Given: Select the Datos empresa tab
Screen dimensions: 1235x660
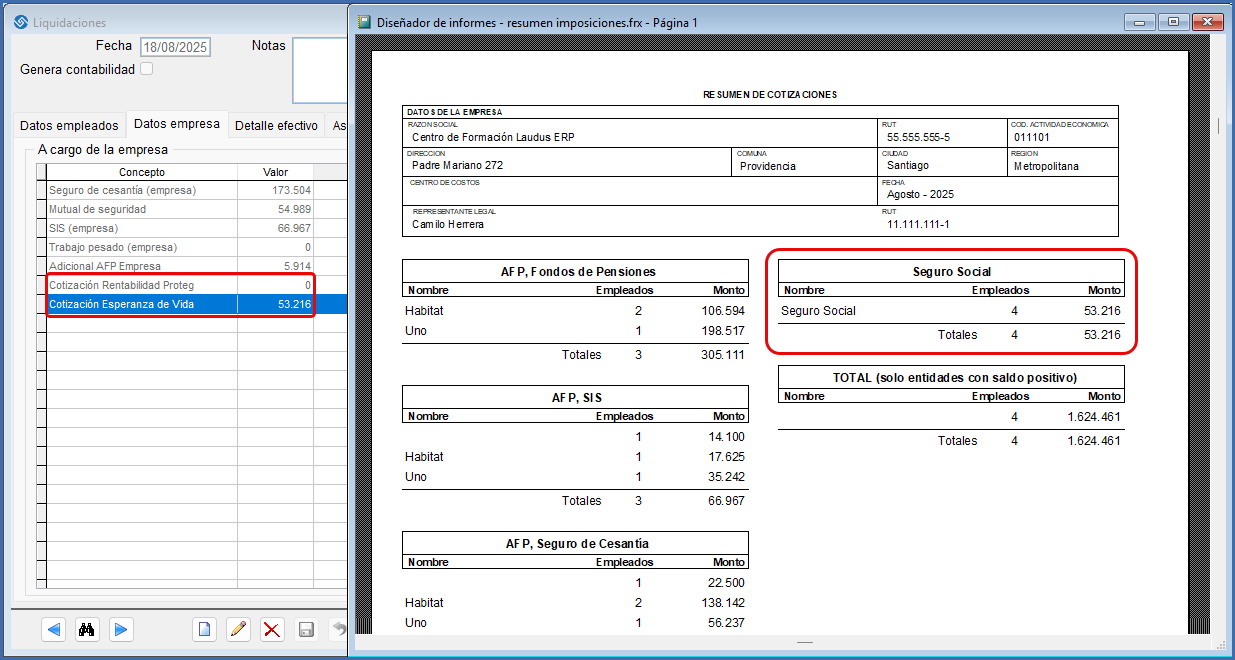Looking at the screenshot, I should coord(176,124).
